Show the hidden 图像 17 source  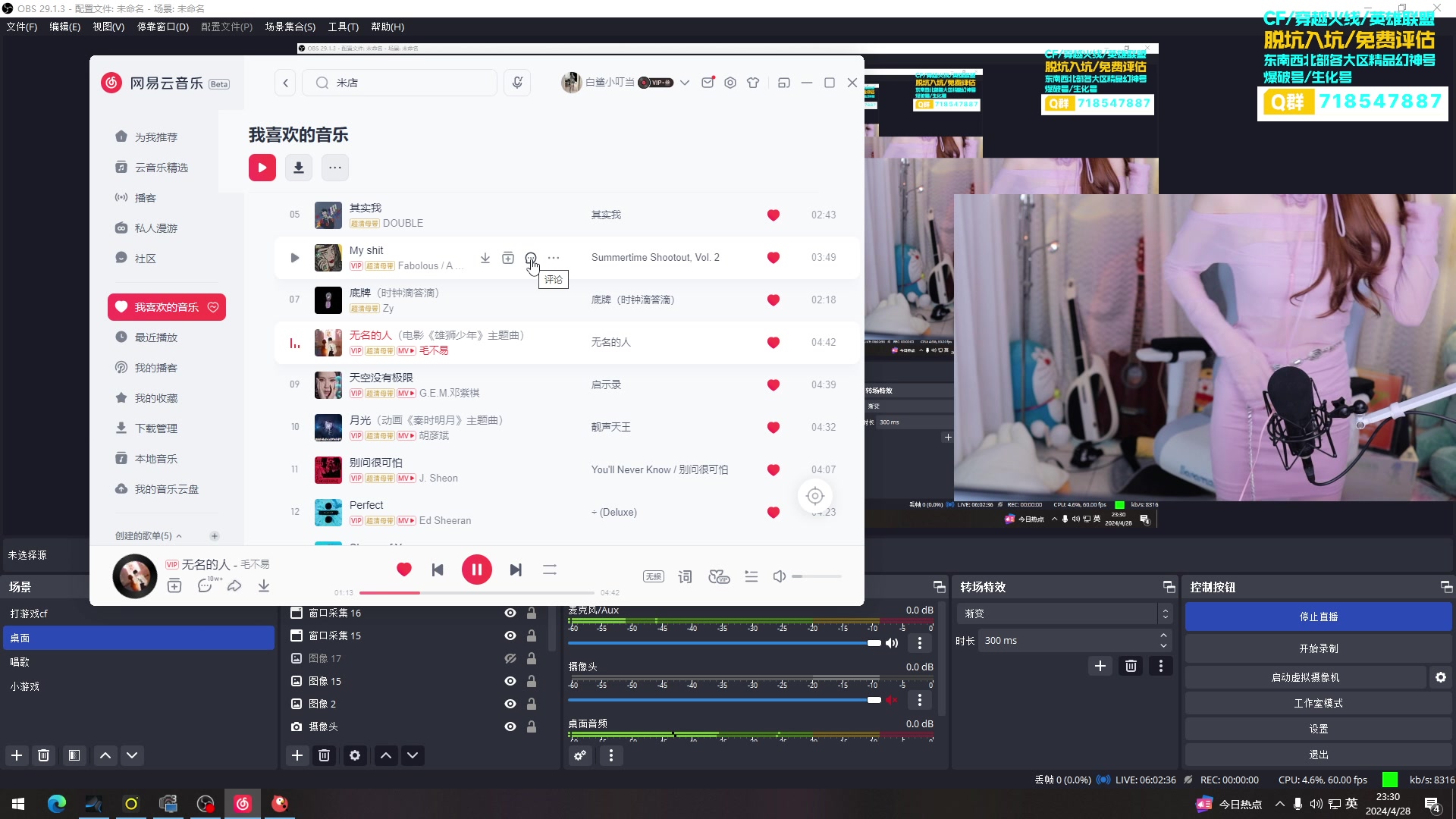[x=510, y=658]
